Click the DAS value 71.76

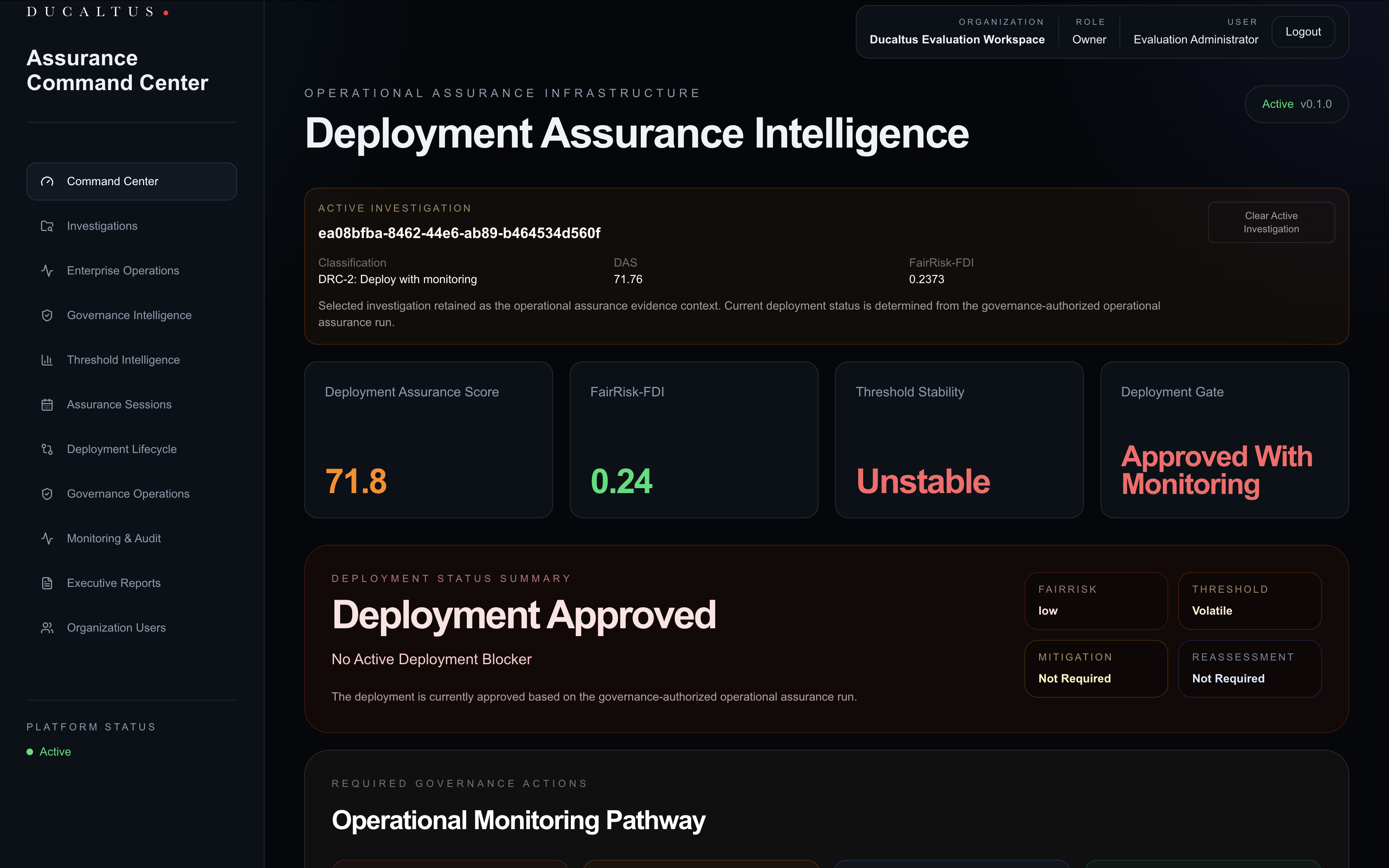click(x=628, y=279)
